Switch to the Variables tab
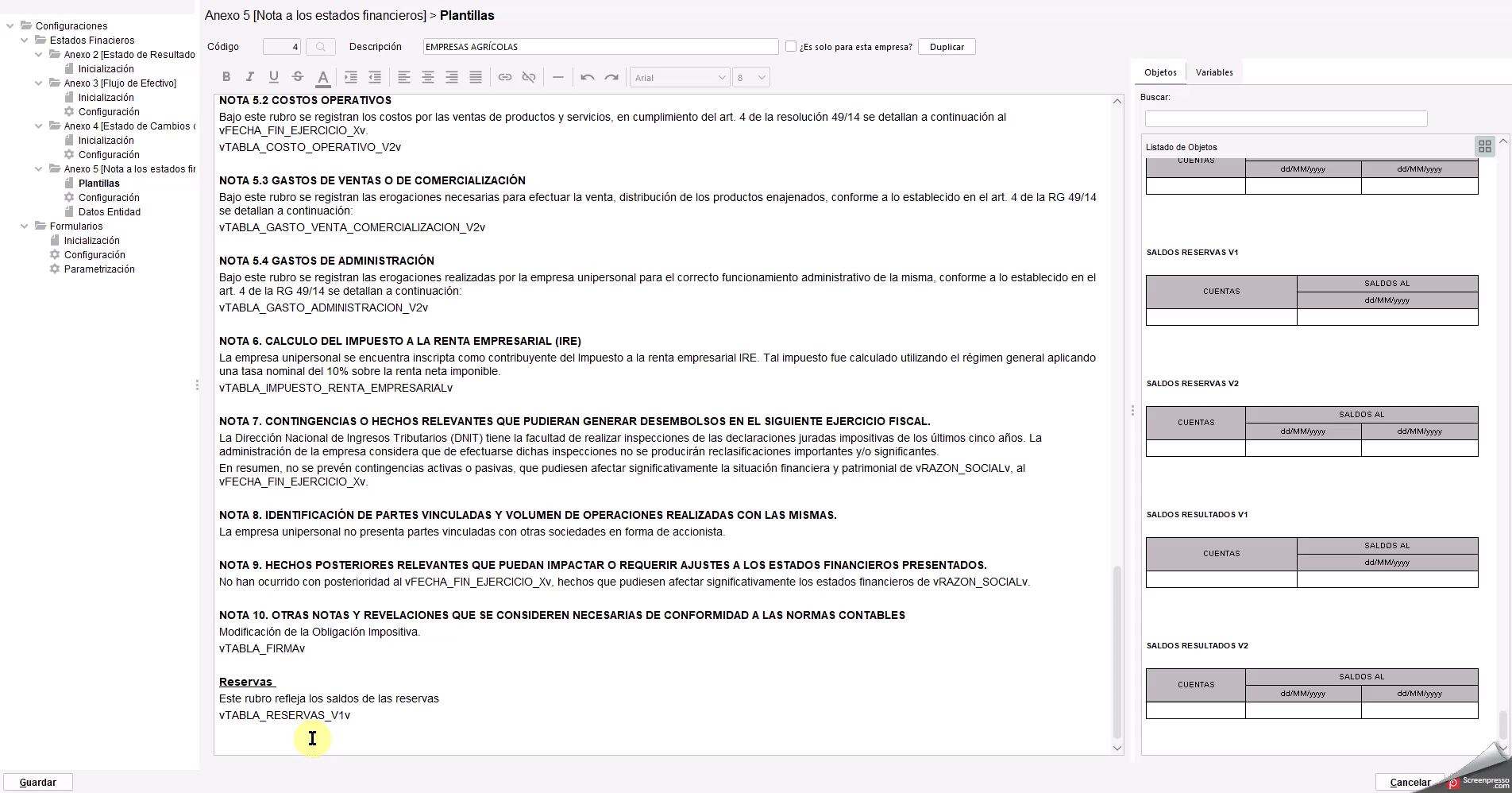Viewport: 1512px width, 793px height. 1214,72
